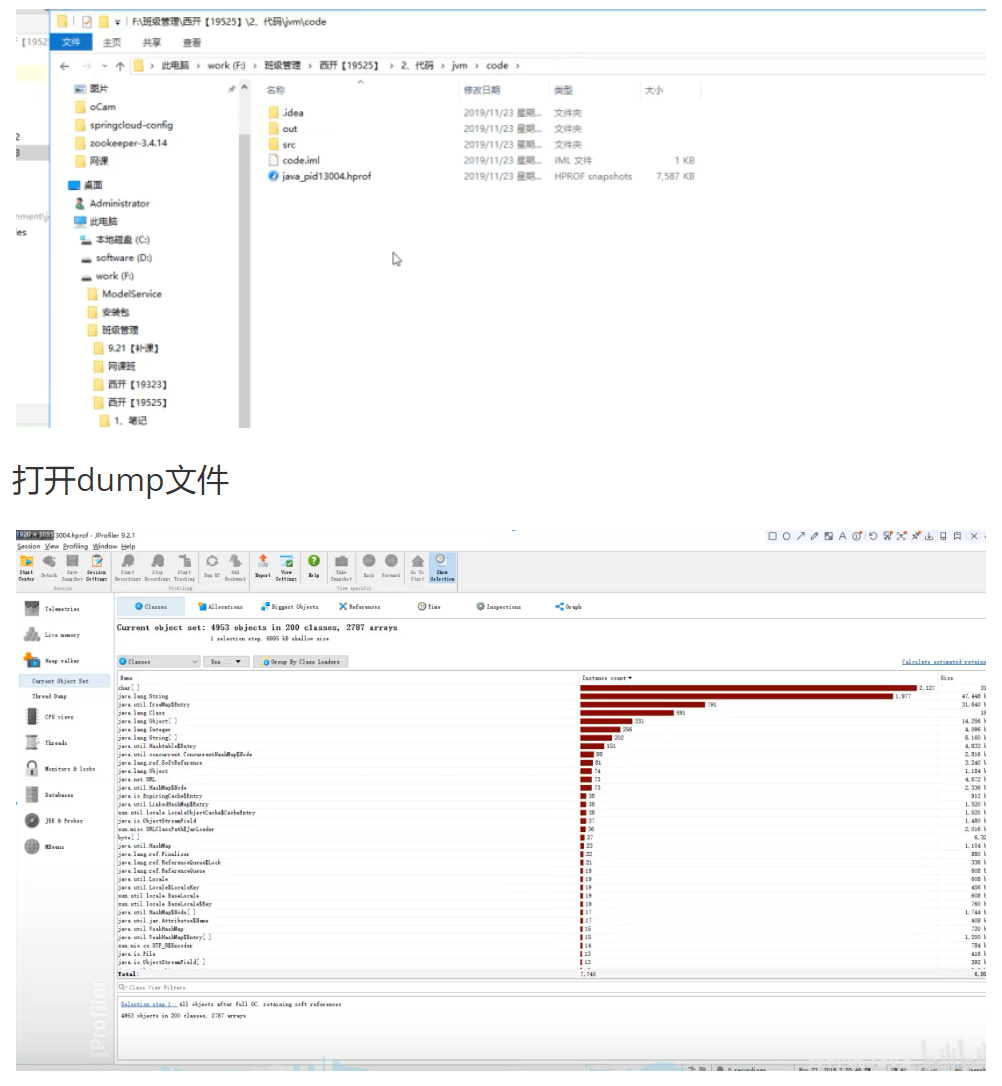Click the Explorer back arrow button
Viewport: 1002px width, 1086px height.
64,66
